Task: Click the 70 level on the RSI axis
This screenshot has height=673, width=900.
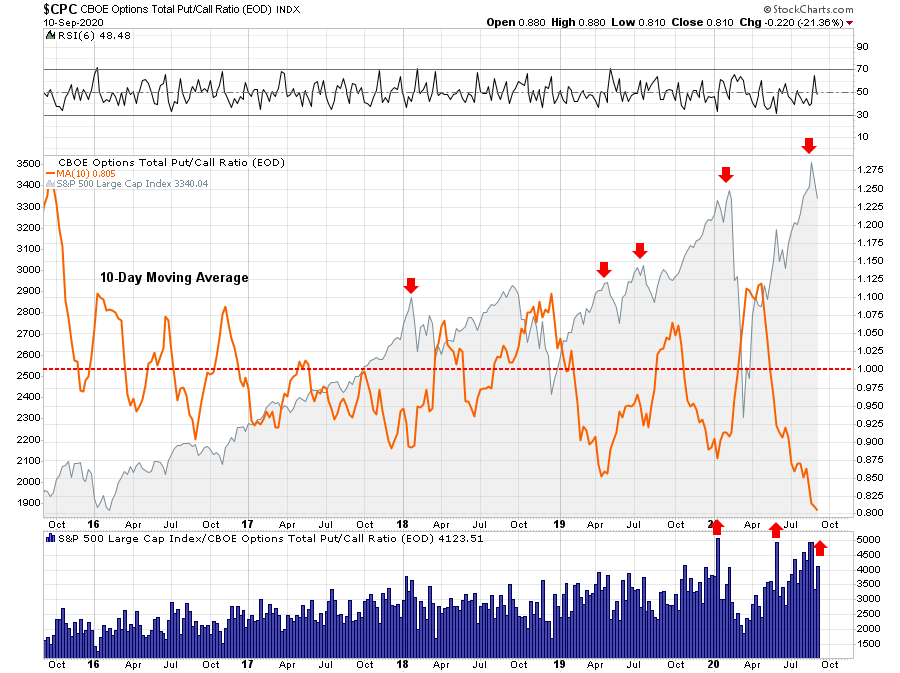Action: click(862, 69)
